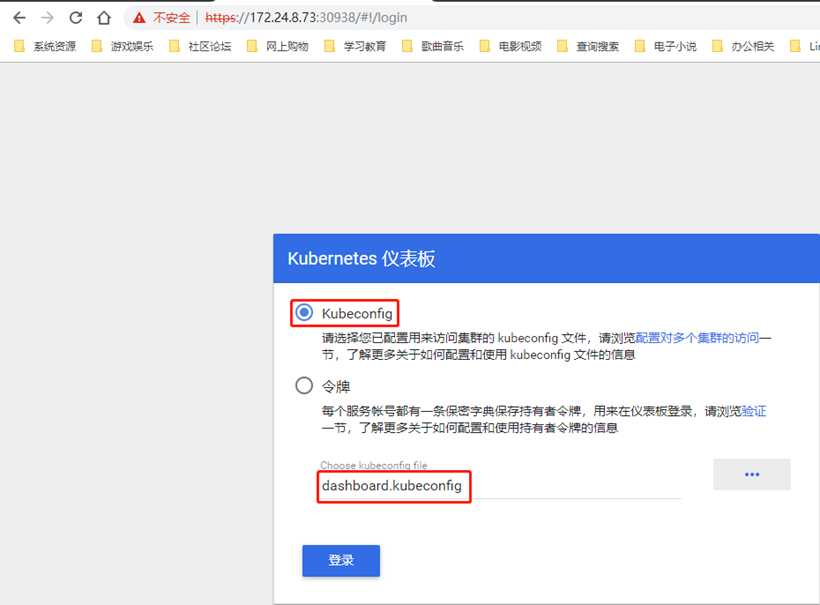820x605 pixels.
Task: Open the 查询搜索 bookmark folder
Action: (x=588, y=46)
